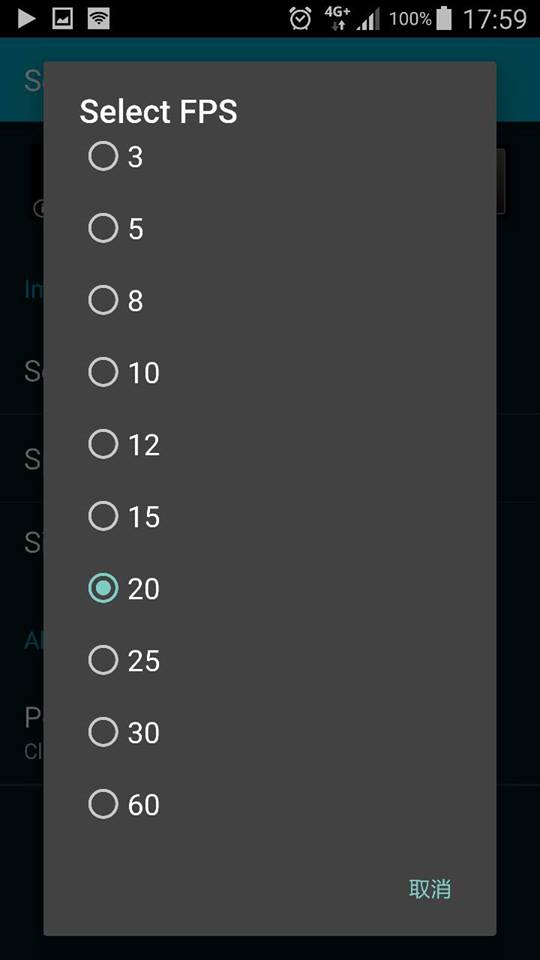540x960 pixels.
Task: Tap the signal strength bars icon
Action: coord(368,19)
